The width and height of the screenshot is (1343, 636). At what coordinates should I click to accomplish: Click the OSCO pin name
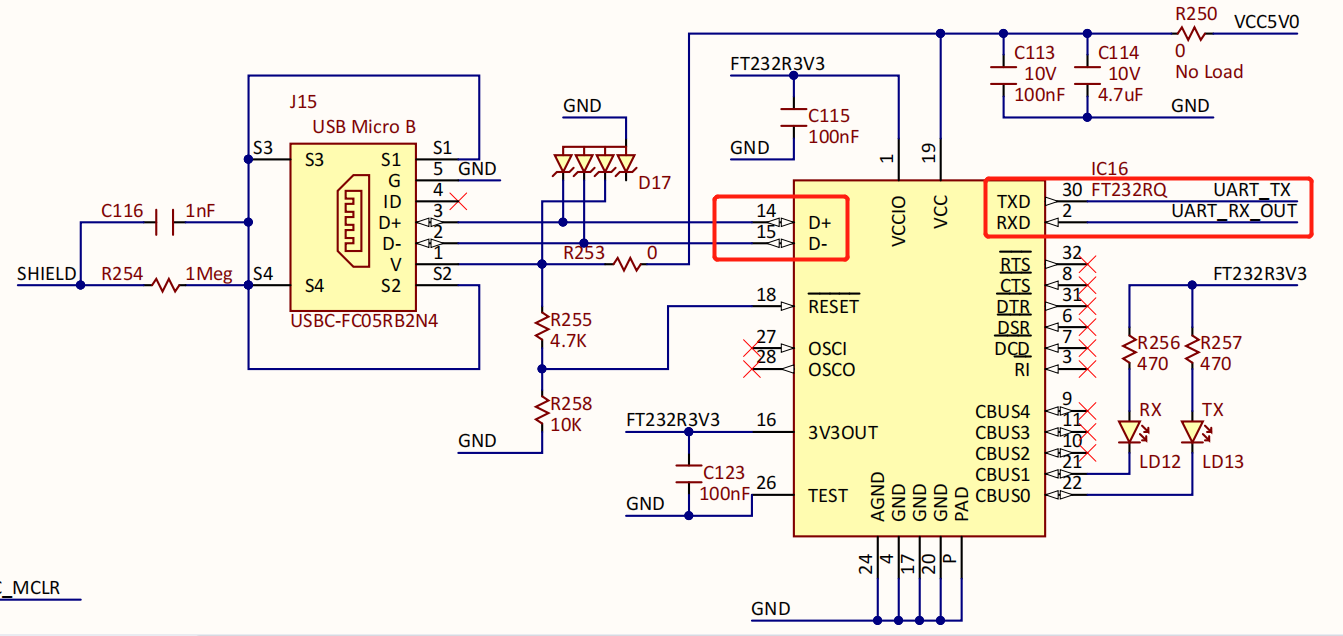(832, 370)
